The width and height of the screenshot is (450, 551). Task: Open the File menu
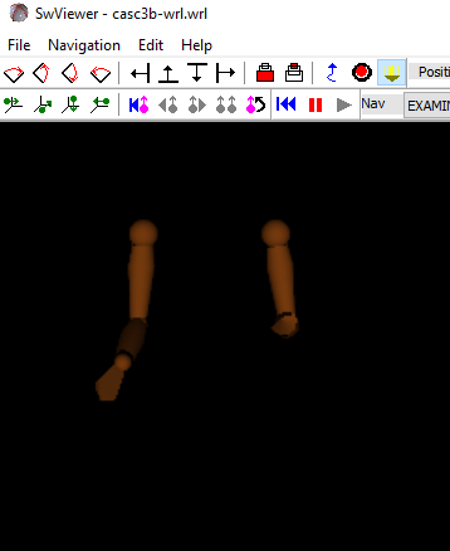click(x=19, y=45)
